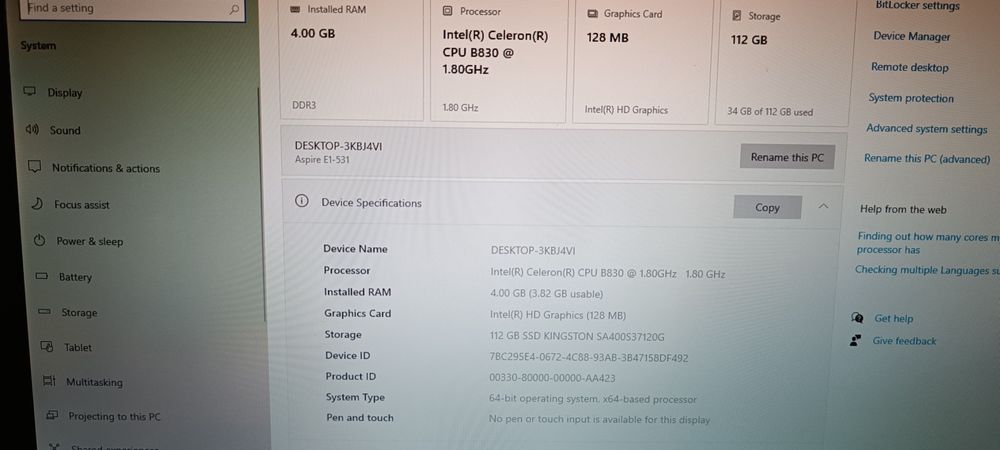The image size is (1000, 450).
Task: Click the Storage card disk icon
Action: click(737, 15)
